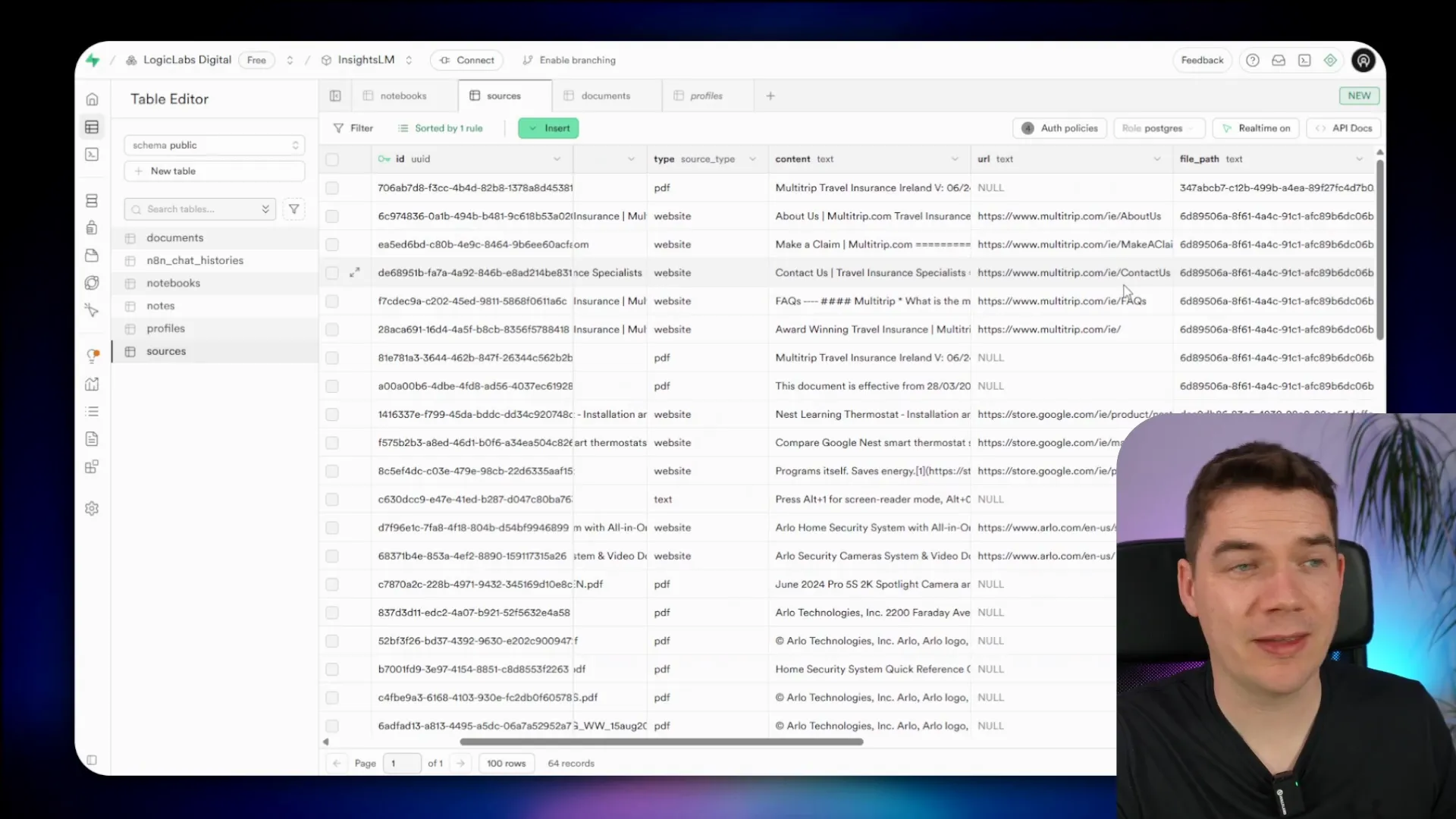Open Project Settings gear icon
The width and height of the screenshot is (1456, 819).
click(x=92, y=509)
